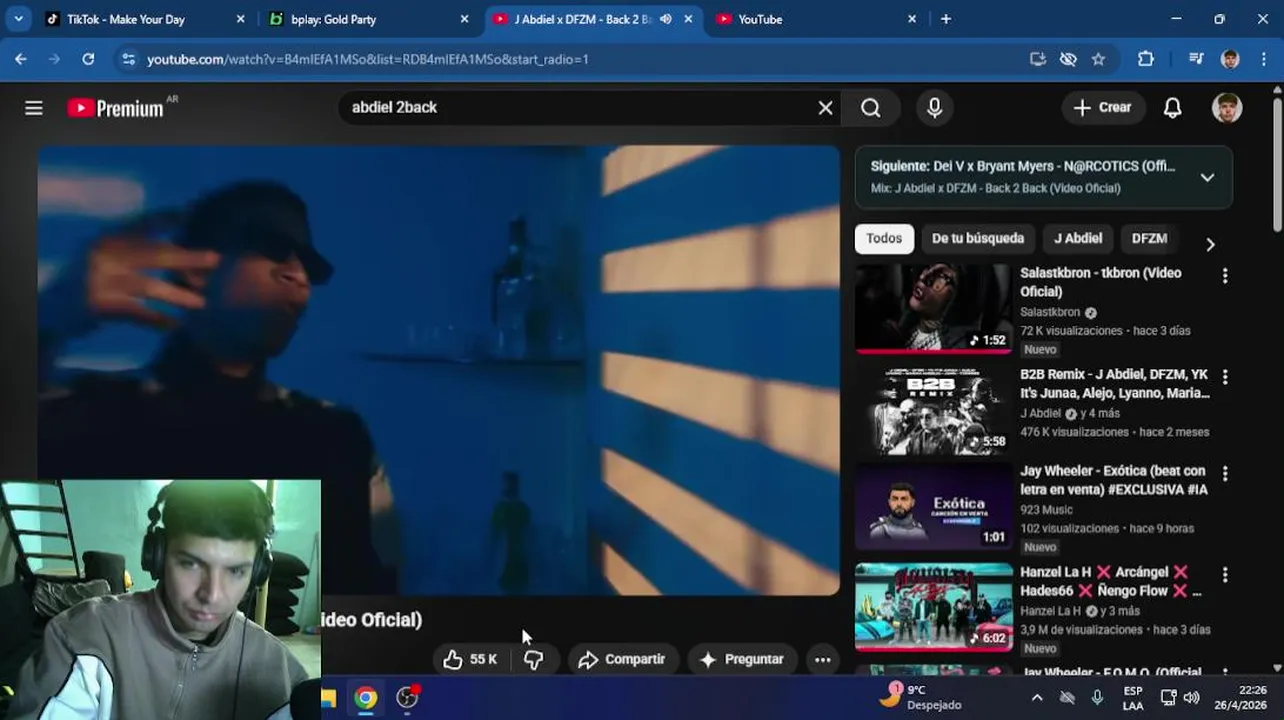The image size is (1284, 720).
Task: Open options for Jay Wheeler Exótica video
Action: point(1225,473)
